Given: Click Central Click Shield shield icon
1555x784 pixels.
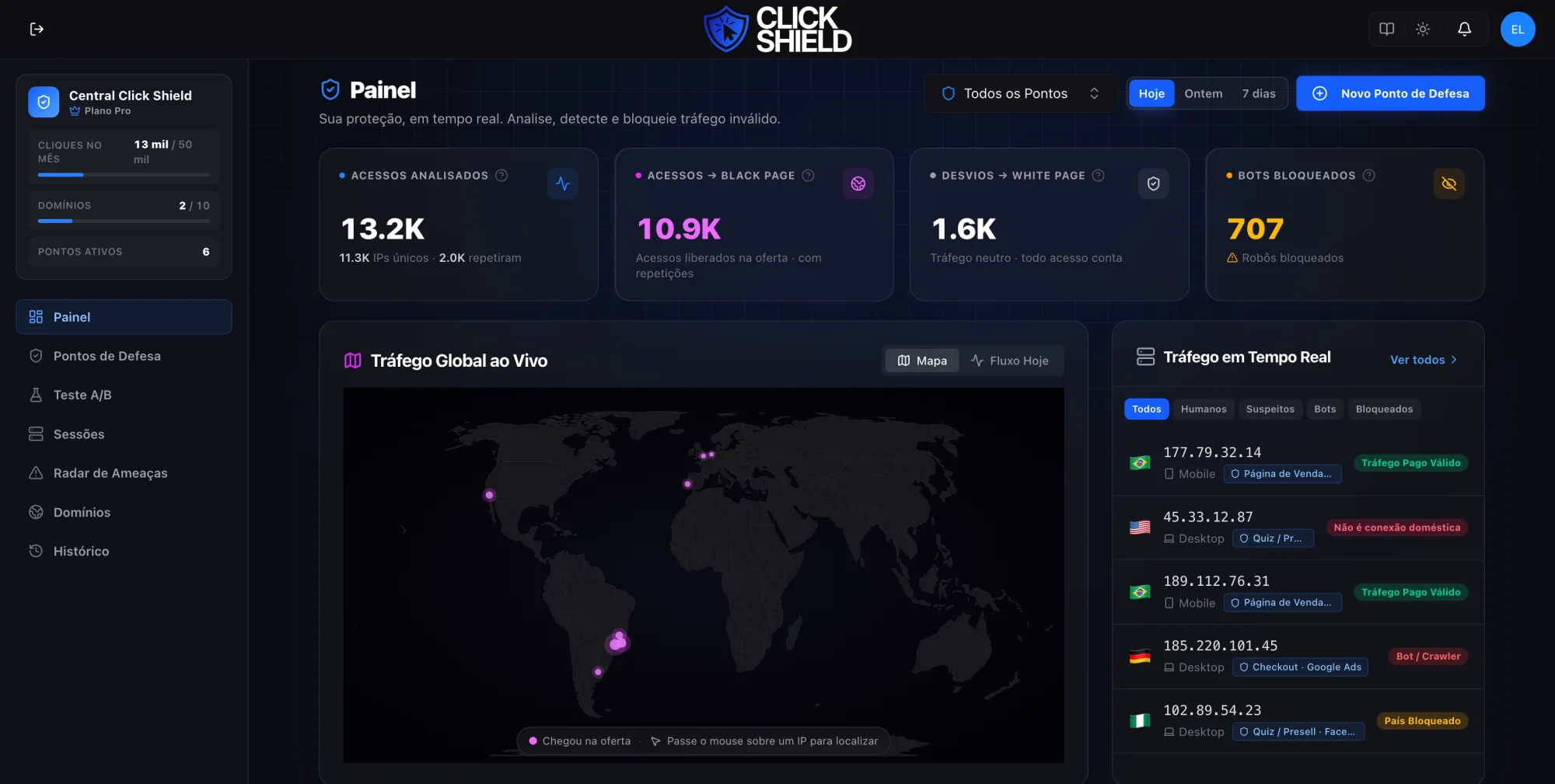Looking at the screenshot, I should point(44,102).
